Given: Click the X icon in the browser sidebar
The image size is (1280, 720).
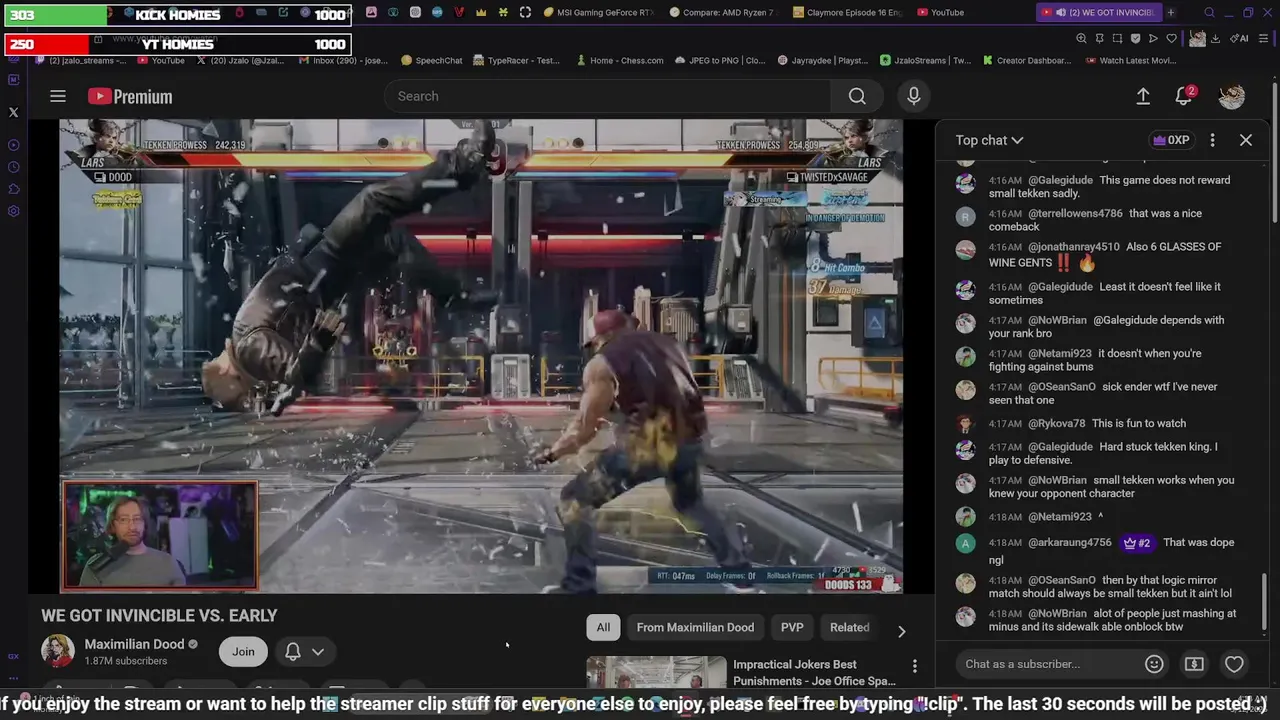Looking at the screenshot, I should tap(13, 113).
